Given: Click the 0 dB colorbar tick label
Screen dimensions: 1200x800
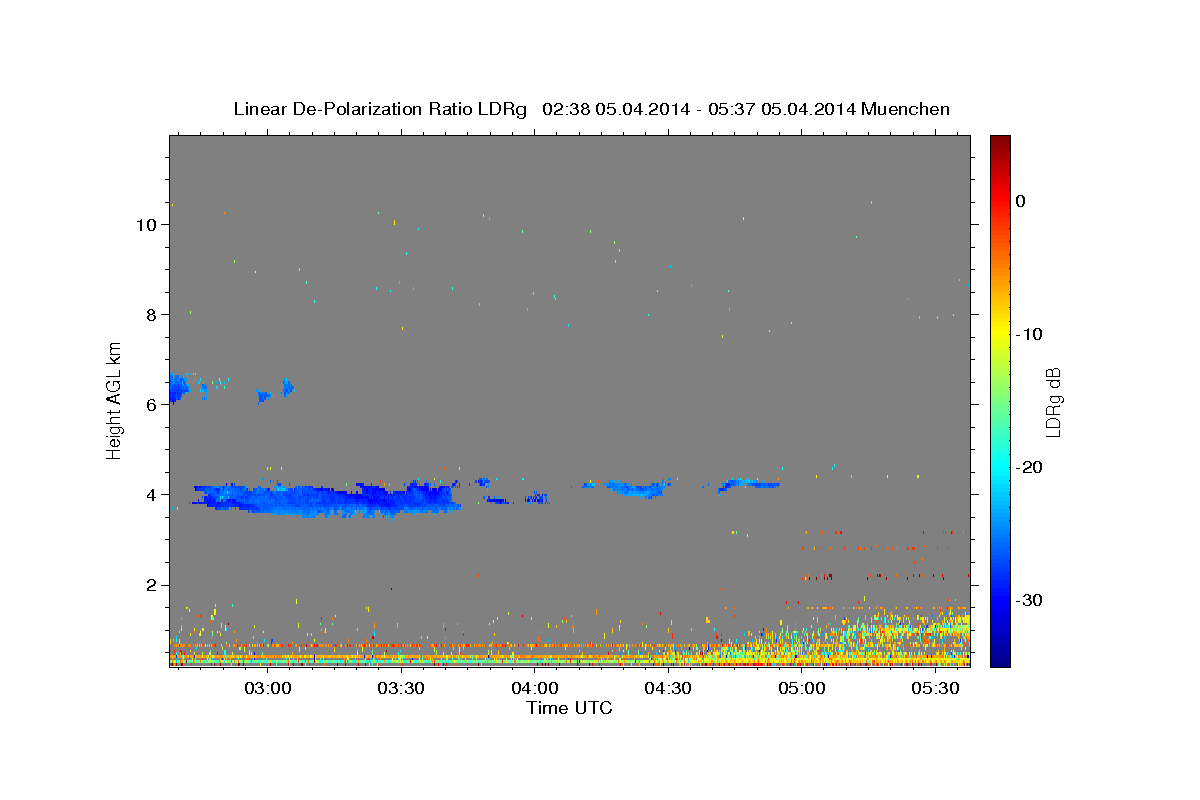Looking at the screenshot, I should [1021, 201].
